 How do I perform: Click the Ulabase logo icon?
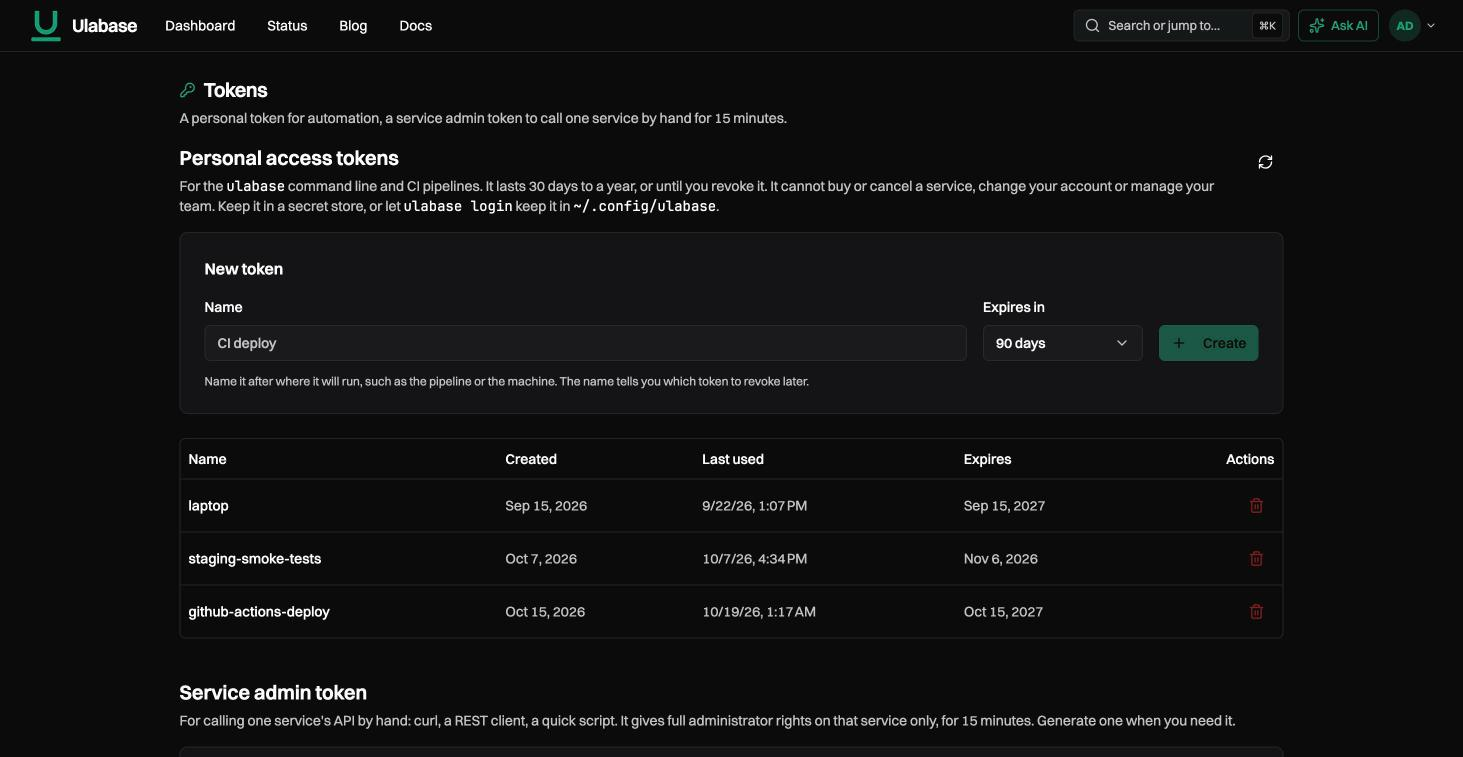click(46, 25)
